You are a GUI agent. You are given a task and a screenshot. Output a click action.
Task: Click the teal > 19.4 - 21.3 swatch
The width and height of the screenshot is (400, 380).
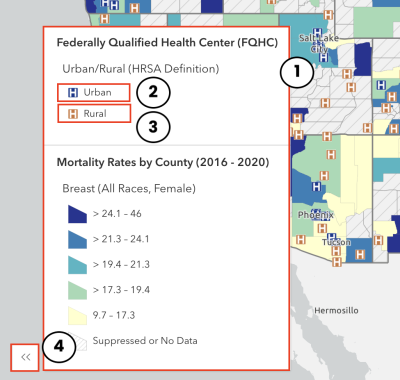(77, 265)
